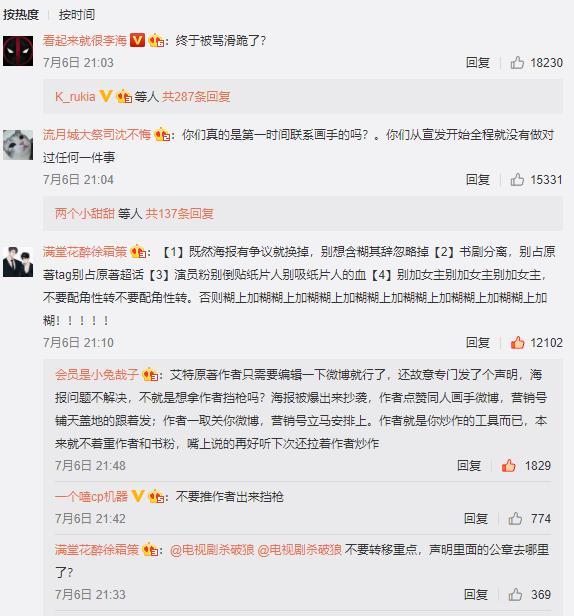Click the member crown icon beside 流月城大祭司沈不悔
Screen dimensions: 574x616
tap(162, 135)
